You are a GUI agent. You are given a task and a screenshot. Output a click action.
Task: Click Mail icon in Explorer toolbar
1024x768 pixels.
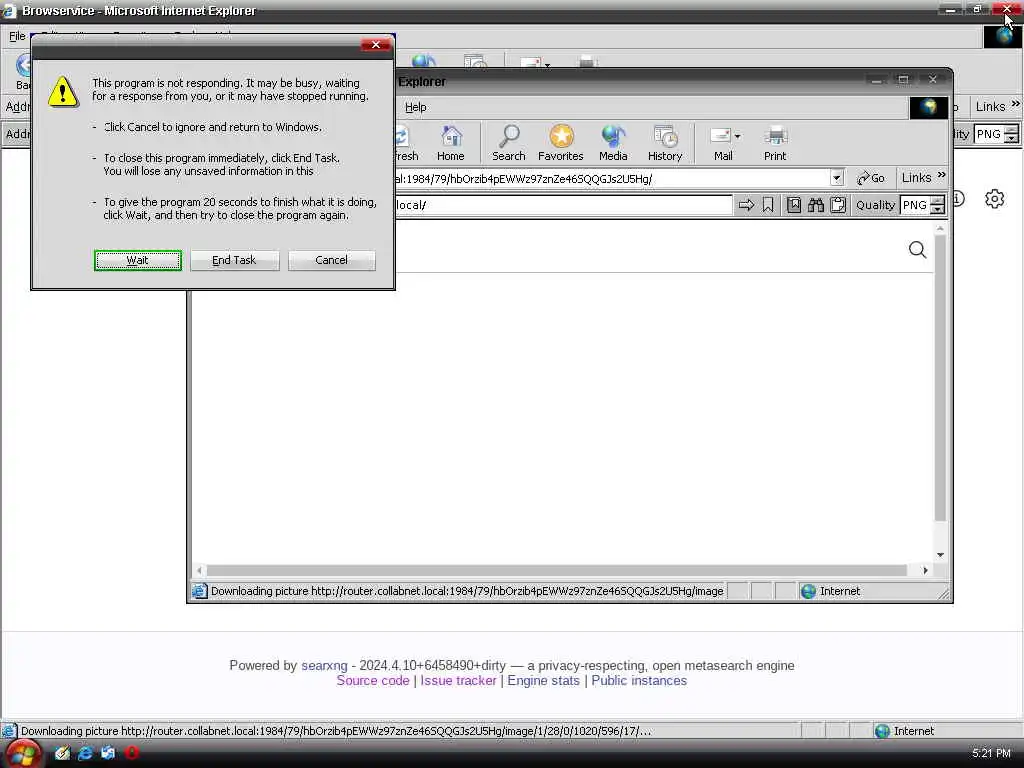(721, 143)
